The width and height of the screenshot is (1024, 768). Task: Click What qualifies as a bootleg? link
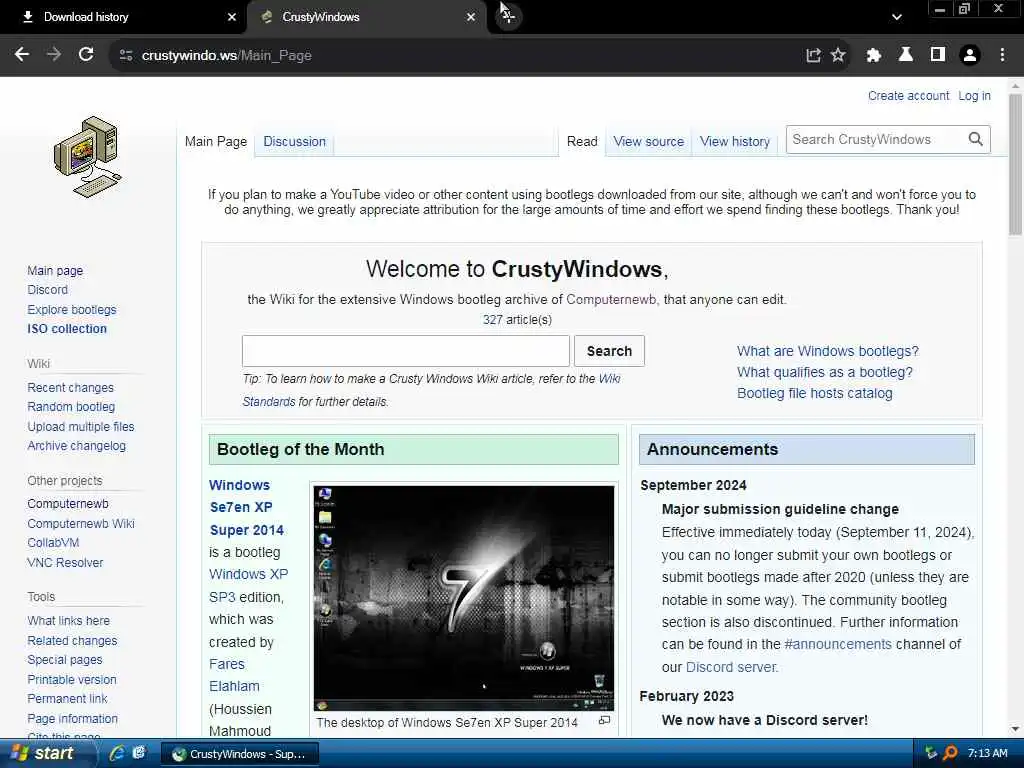point(825,372)
